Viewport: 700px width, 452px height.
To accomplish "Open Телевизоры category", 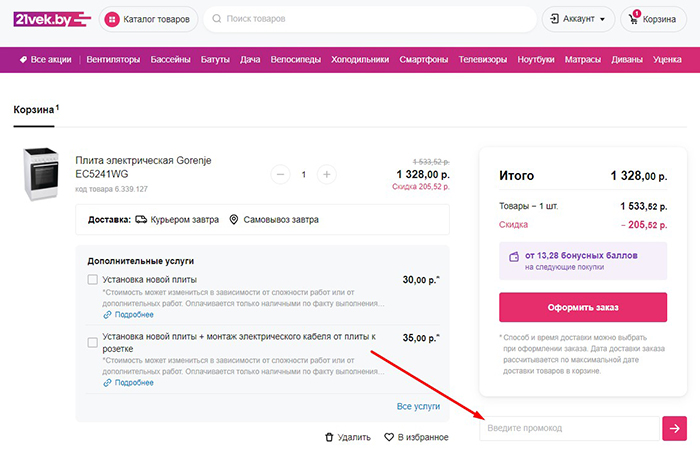I will (x=483, y=59).
